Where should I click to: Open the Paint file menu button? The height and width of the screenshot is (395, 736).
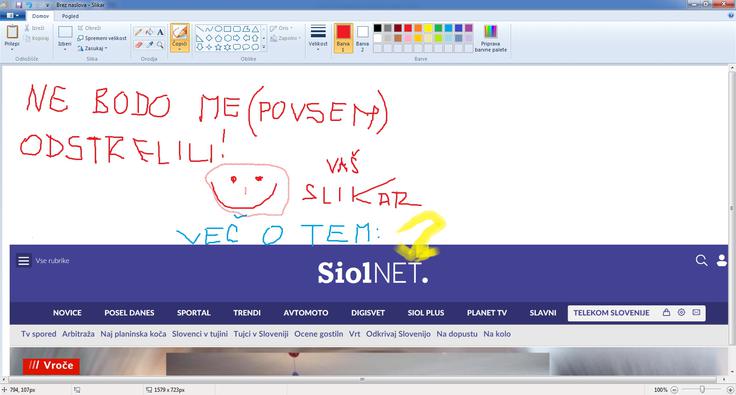pos(13,15)
